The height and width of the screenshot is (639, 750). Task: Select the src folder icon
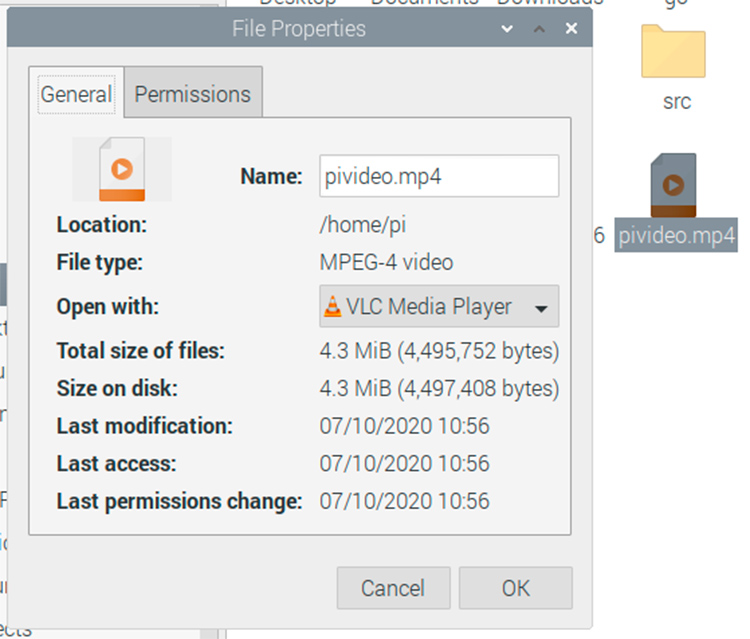(x=673, y=52)
